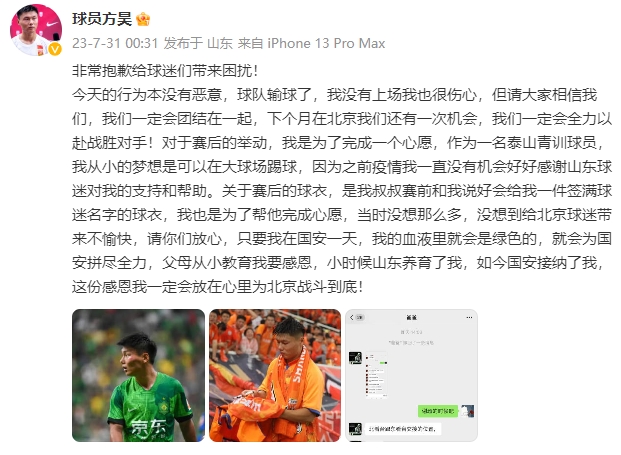621x455 pixels.
Task: Click the sender avatar beside the green bubble
Action: [x=468, y=411]
